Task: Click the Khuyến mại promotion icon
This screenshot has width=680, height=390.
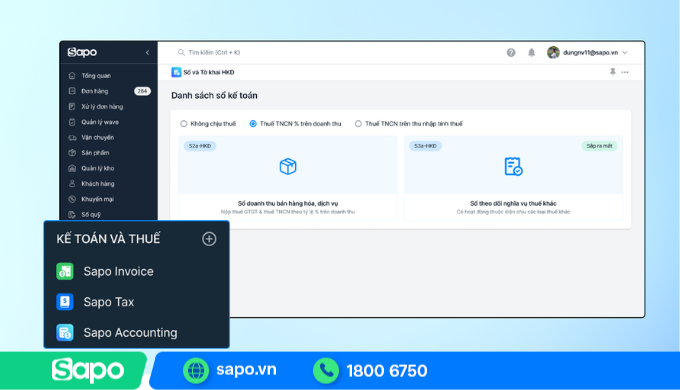Action: coord(72,199)
